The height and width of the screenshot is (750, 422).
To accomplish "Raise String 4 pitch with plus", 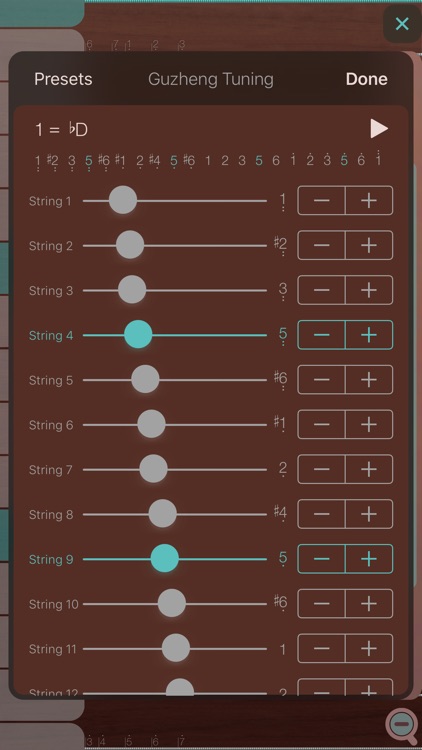I will [369, 335].
